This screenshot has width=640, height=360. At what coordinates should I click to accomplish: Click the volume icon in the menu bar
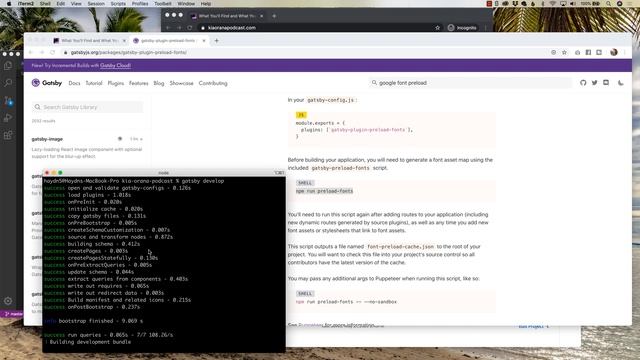click(x=573, y=4)
